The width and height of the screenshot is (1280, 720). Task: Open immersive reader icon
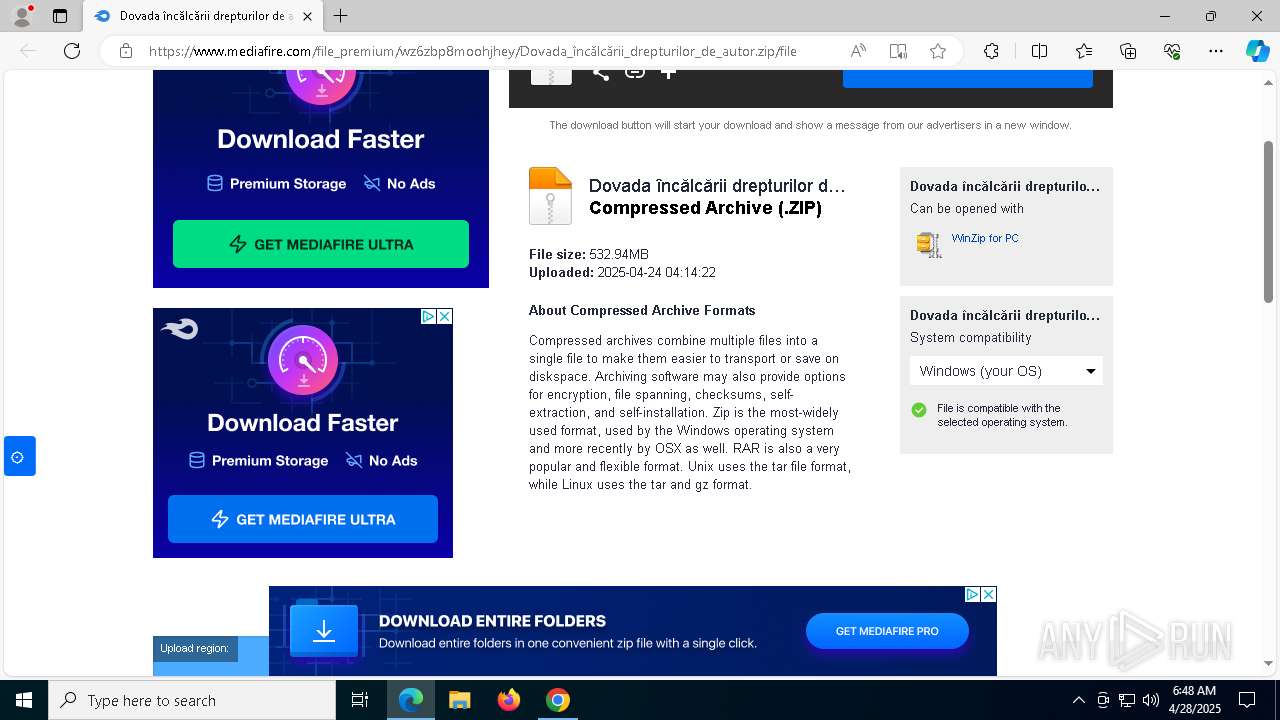click(898, 51)
